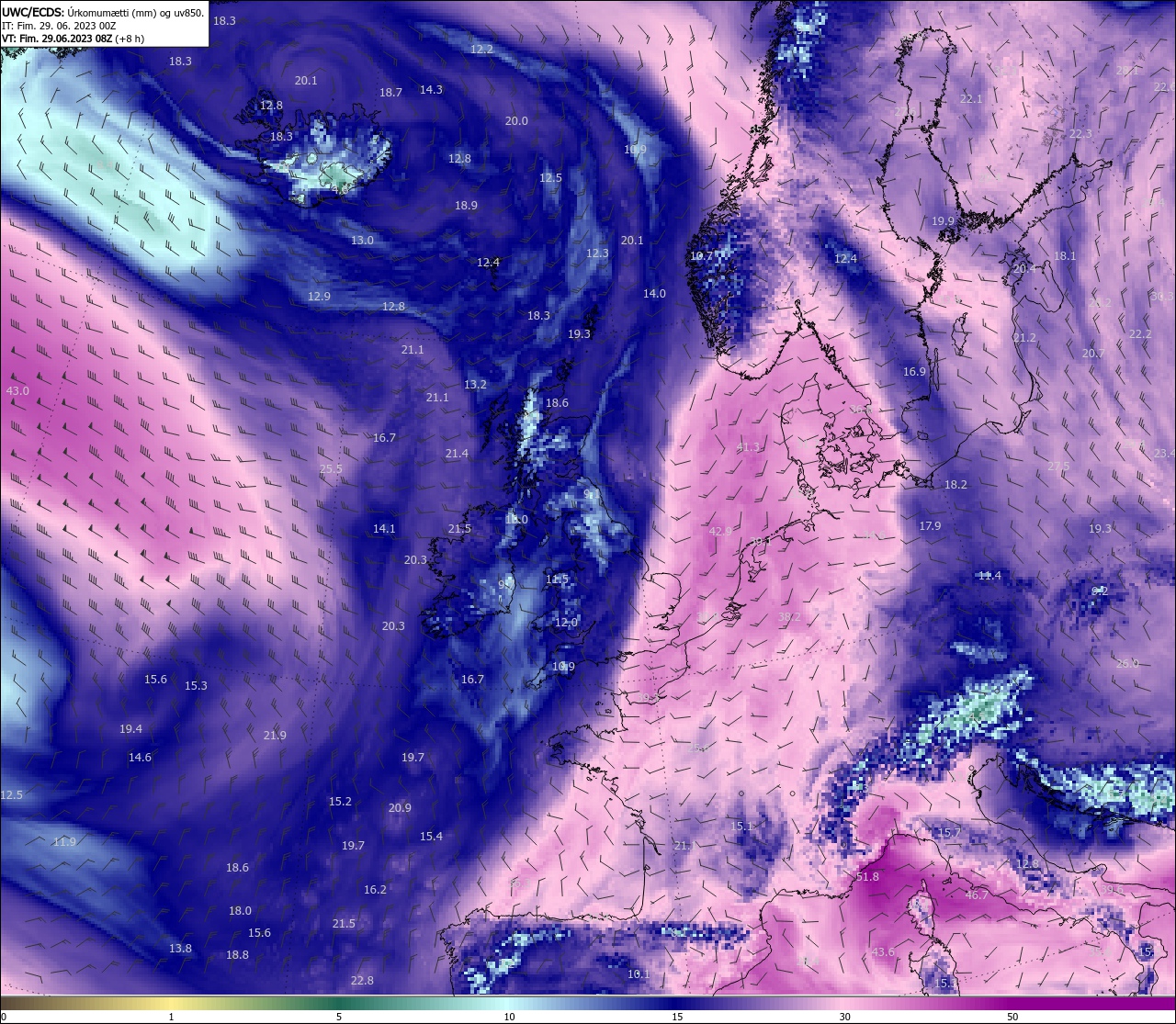The image size is (1176, 1024).
Task: Click the color scale tick labeled 0
Action: click(3, 1017)
